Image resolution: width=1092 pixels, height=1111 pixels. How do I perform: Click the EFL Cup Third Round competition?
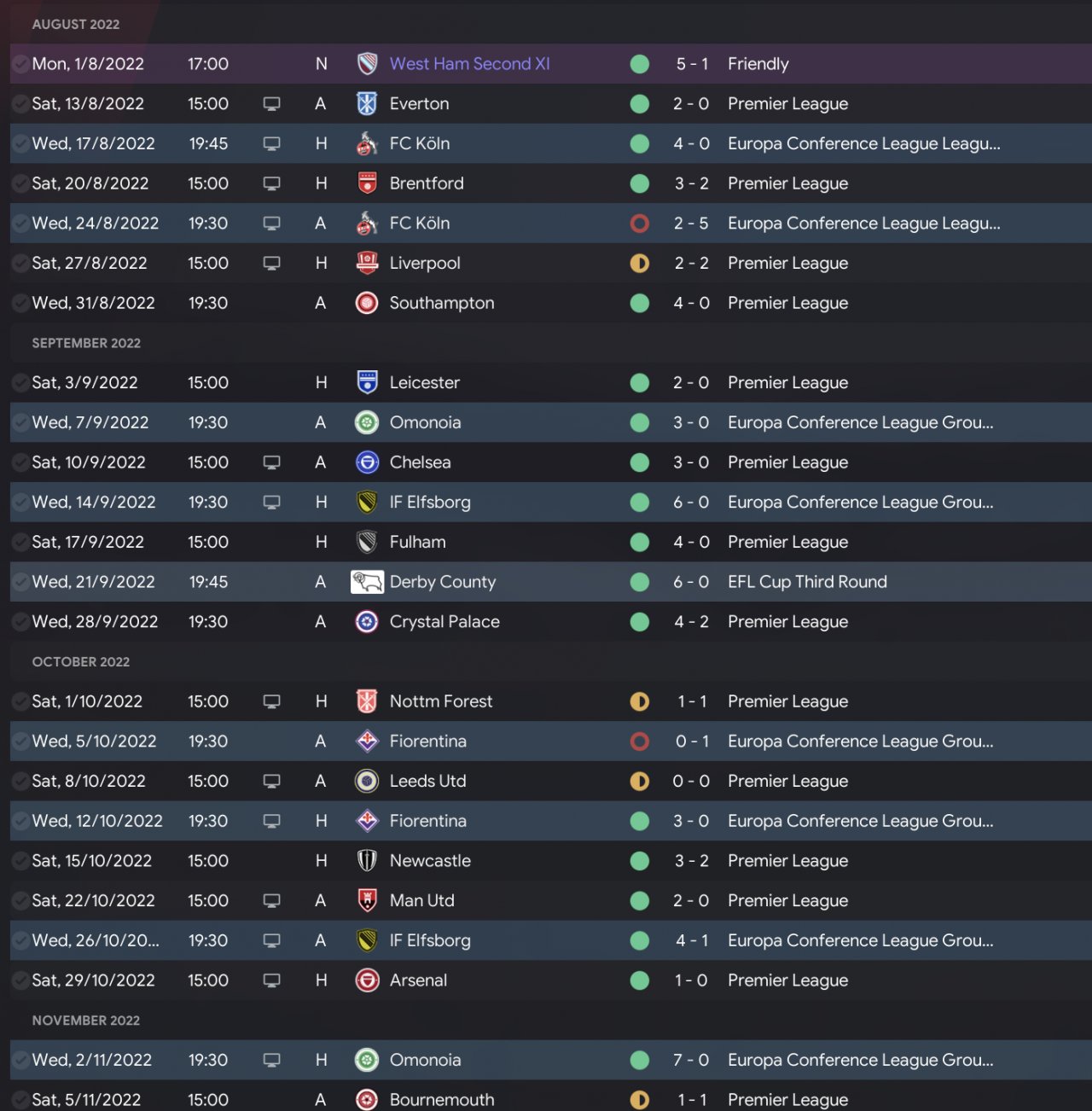pyautogui.click(x=807, y=582)
